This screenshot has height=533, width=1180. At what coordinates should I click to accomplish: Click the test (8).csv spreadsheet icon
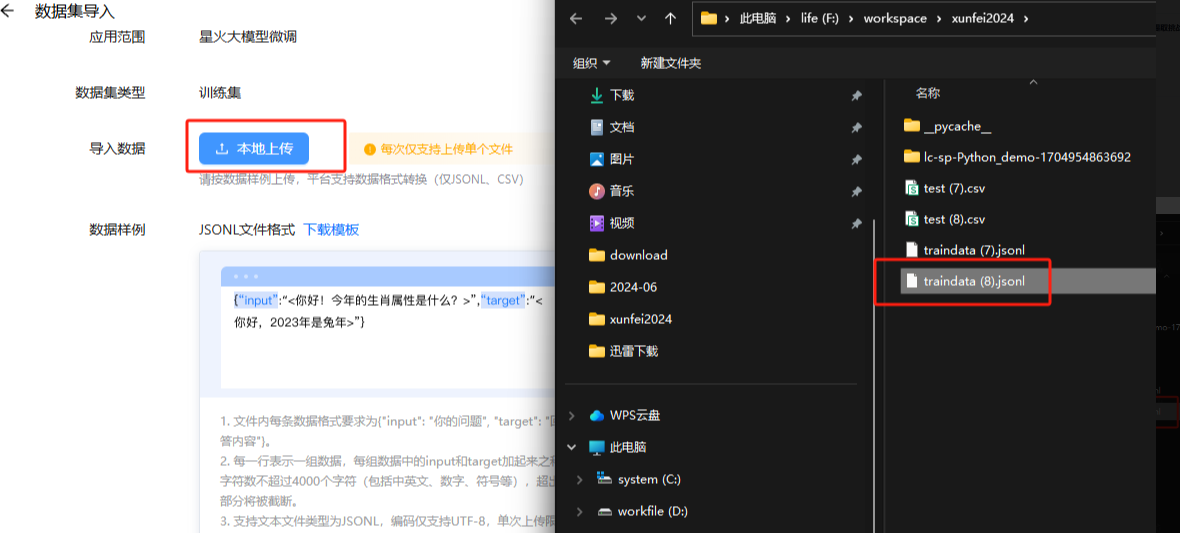(x=911, y=219)
